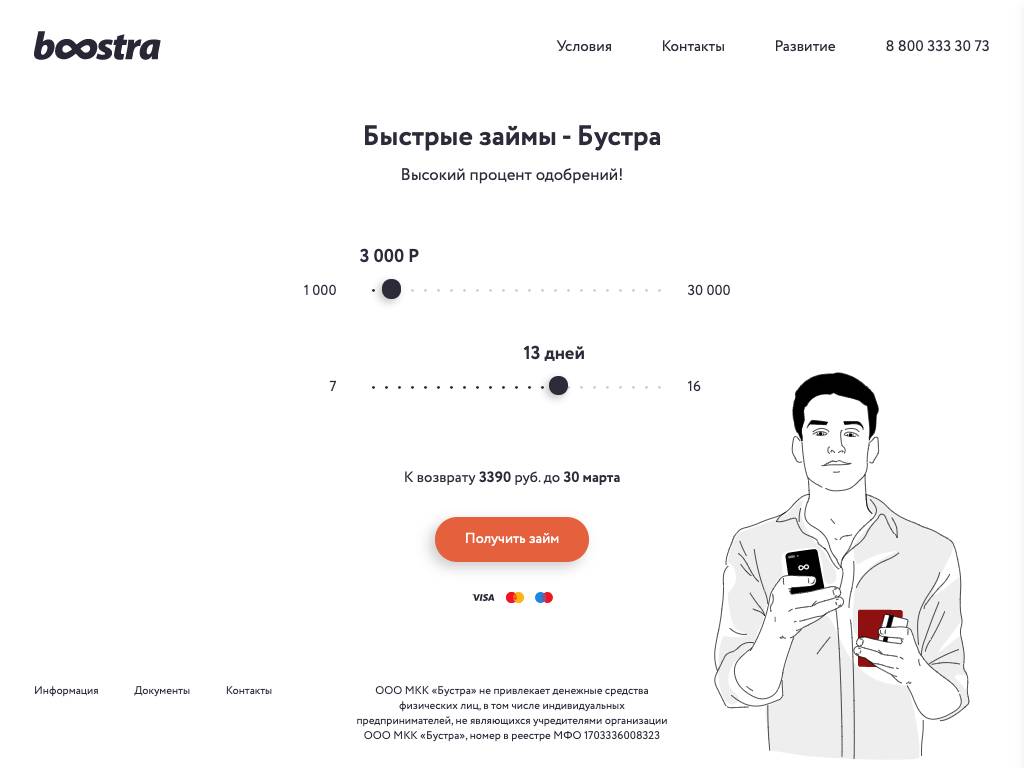Open the Условия menu item

(x=584, y=46)
